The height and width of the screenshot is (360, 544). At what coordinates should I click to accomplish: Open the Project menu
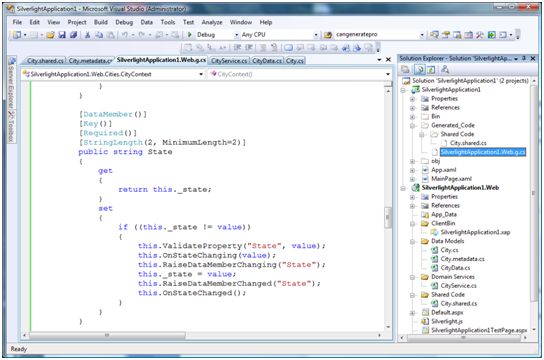[77, 22]
